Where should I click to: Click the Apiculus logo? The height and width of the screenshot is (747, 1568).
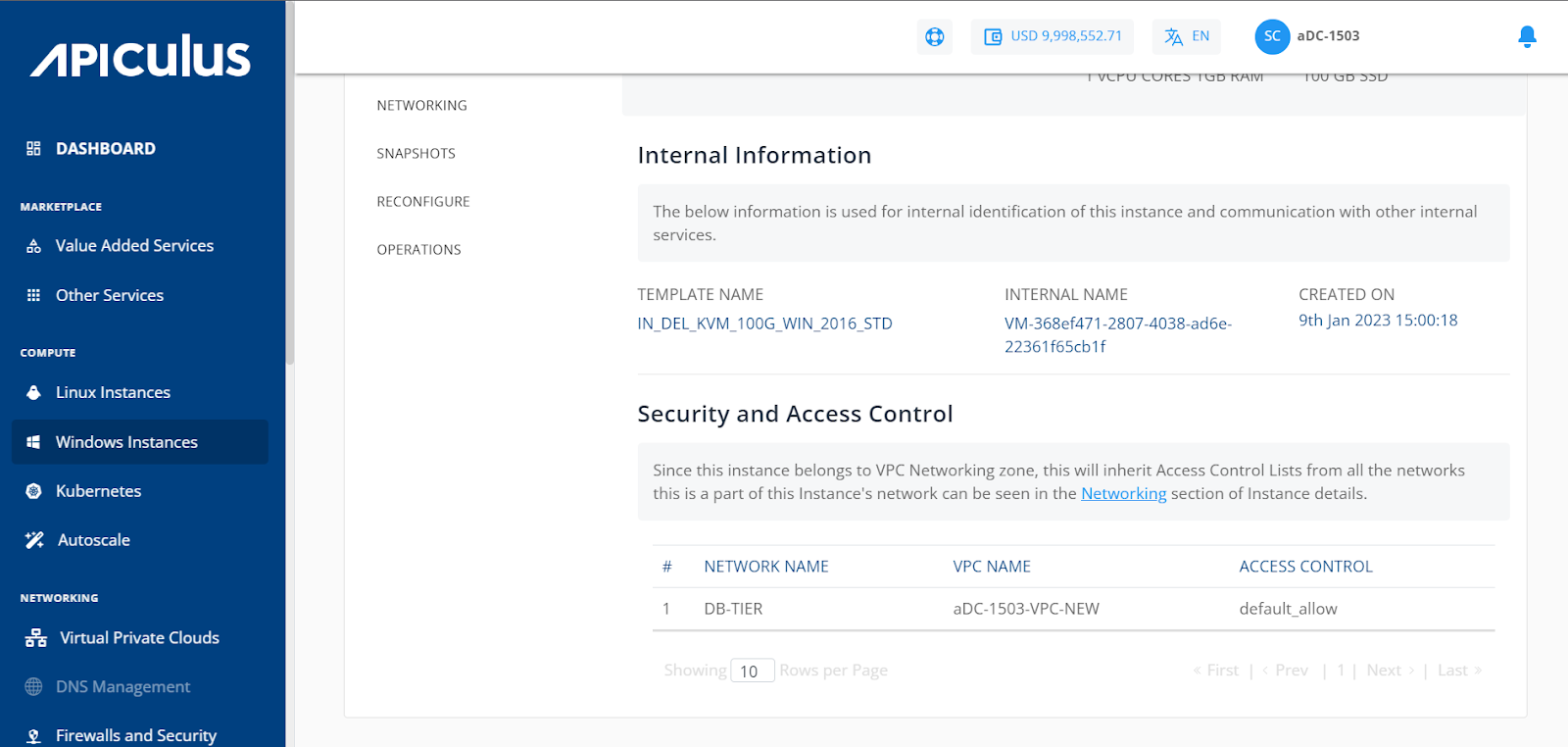point(140,57)
